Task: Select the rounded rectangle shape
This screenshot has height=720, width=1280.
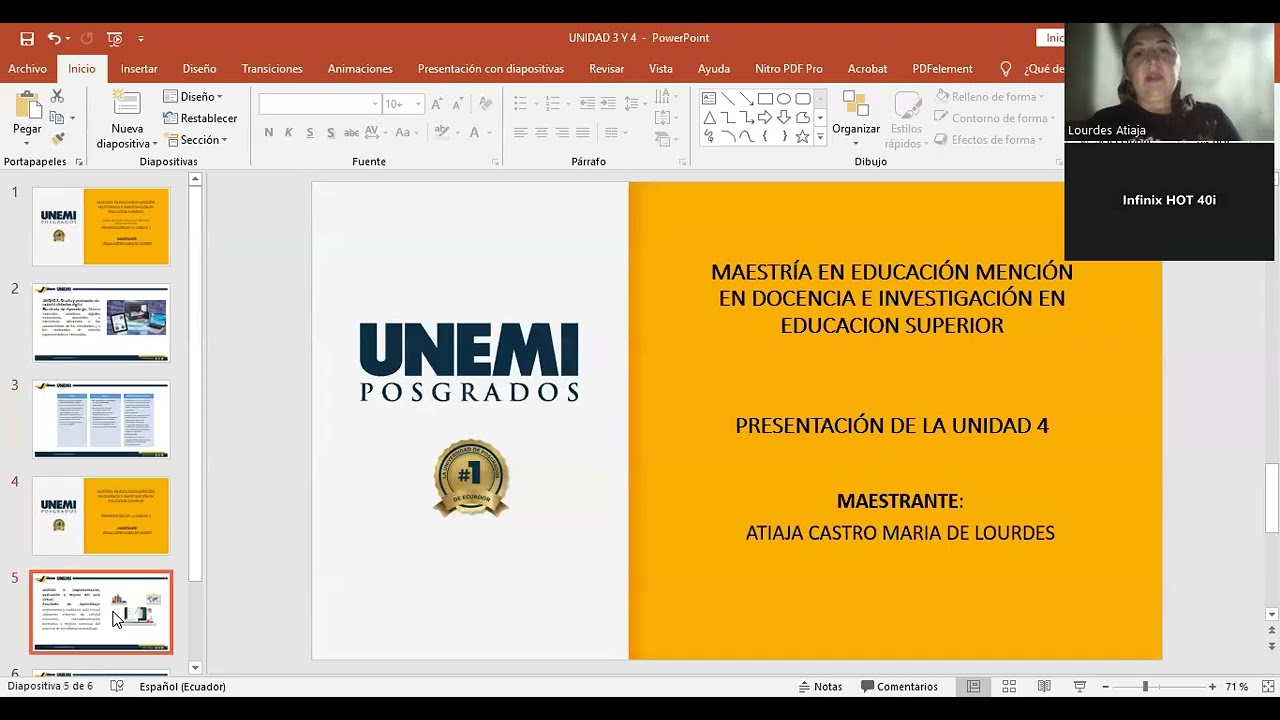Action: [802, 99]
